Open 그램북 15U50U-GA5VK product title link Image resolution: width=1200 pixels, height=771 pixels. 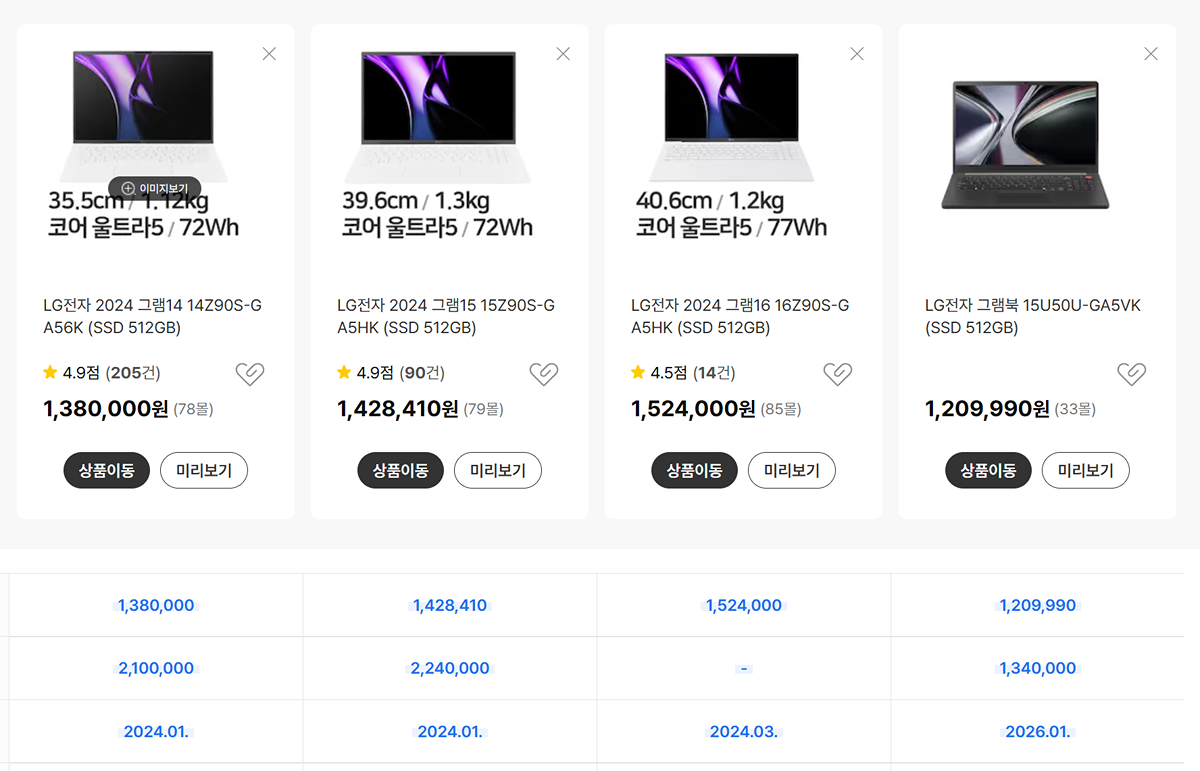click(x=1032, y=316)
